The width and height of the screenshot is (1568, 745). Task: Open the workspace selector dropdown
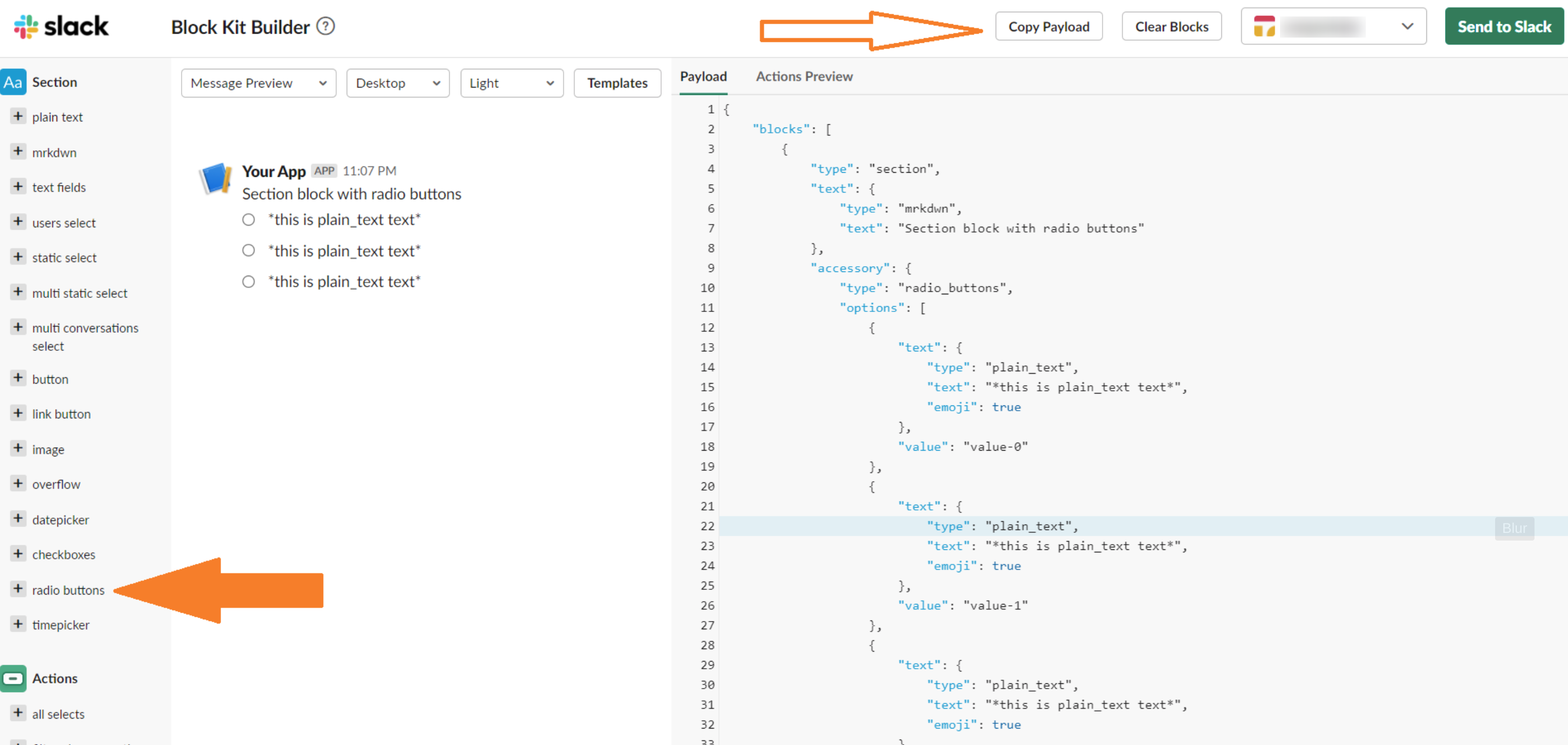point(1333,27)
